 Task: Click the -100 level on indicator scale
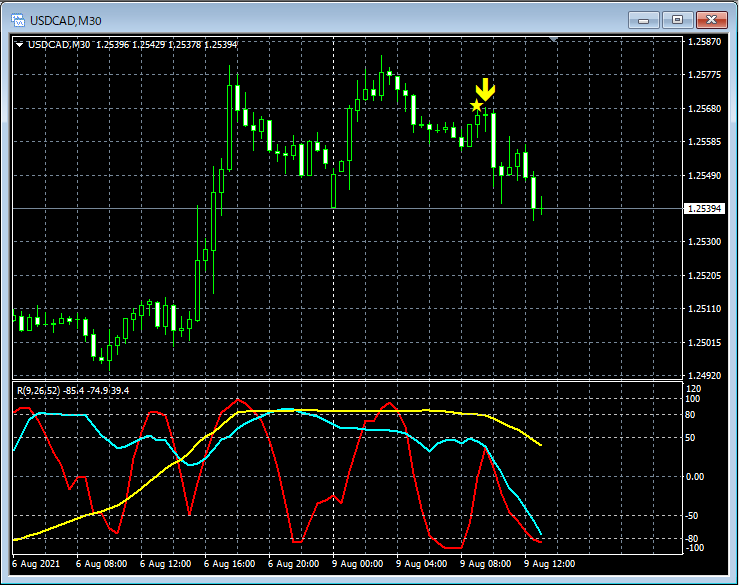click(694, 548)
